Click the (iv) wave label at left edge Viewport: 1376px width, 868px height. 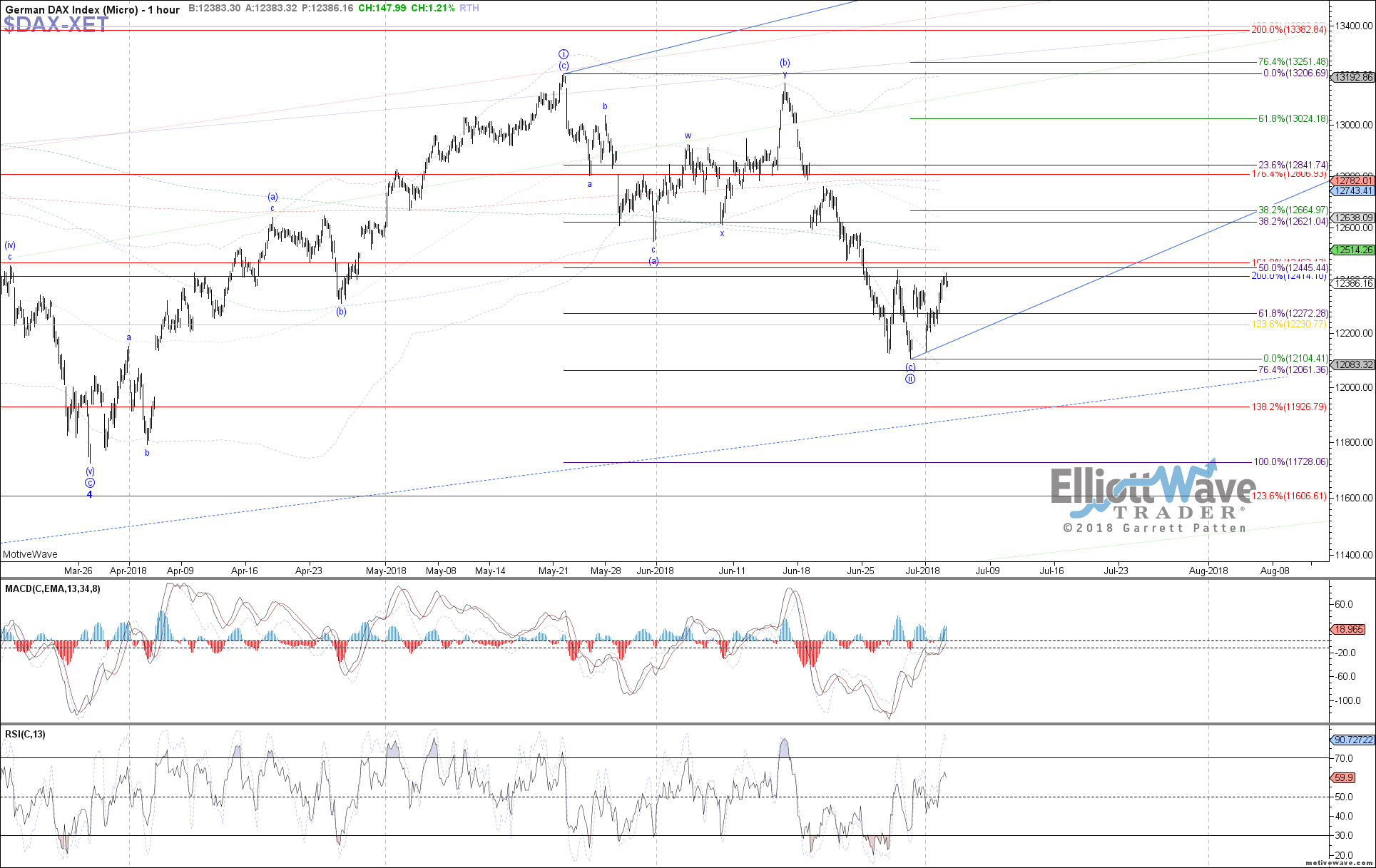pyautogui.click(x=10, y=245)
